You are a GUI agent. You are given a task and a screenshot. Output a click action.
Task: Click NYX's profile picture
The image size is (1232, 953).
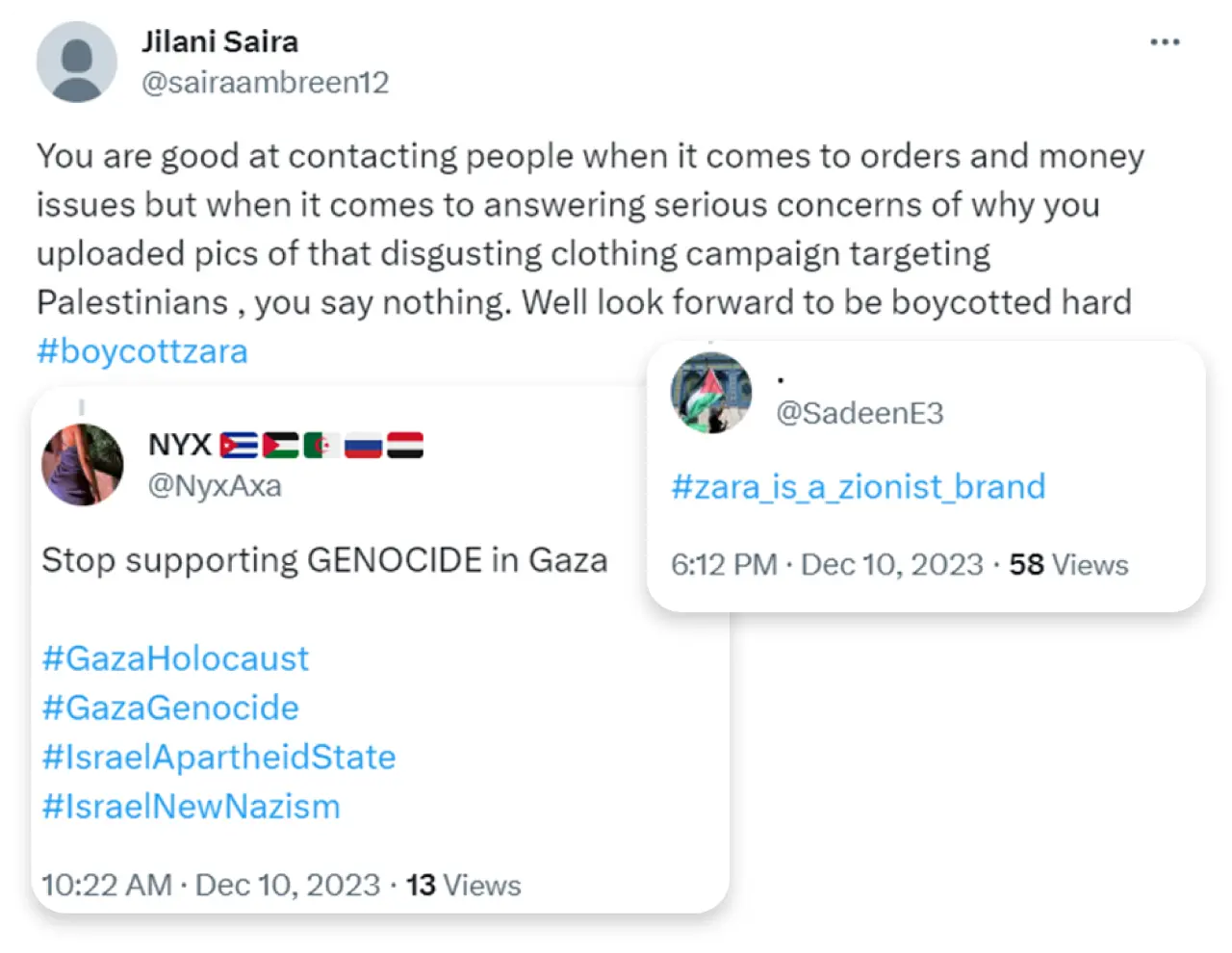click(83, 465)
